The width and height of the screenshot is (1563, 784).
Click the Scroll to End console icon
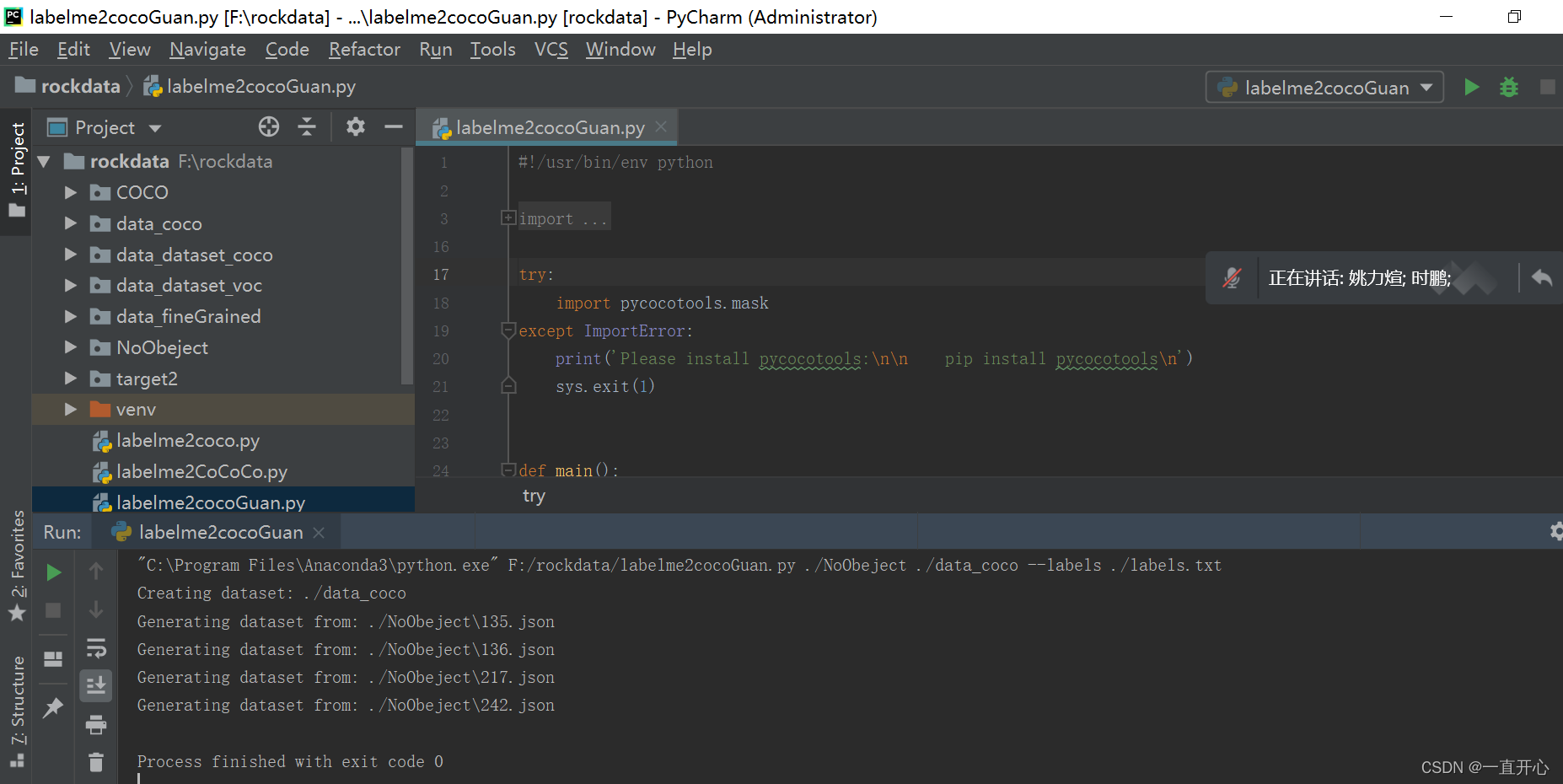tap(95, 685)
